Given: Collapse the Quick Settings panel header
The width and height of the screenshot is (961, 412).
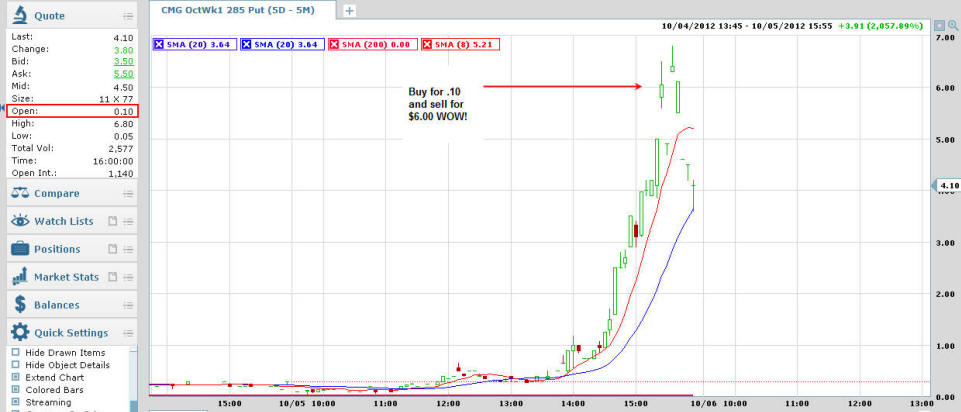Looking at the screenshot, I should click(72, 332).
